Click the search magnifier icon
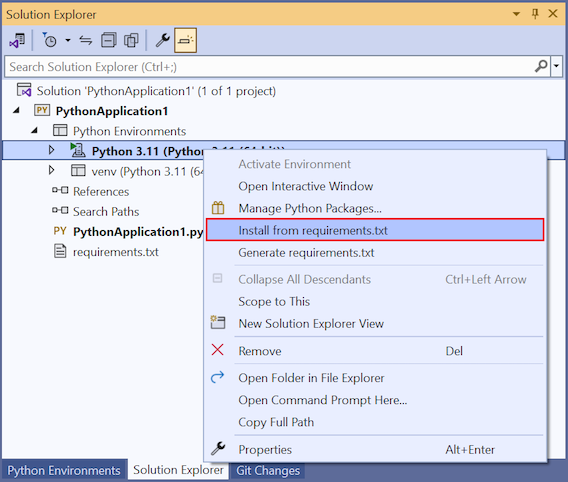This screenshot has height=482, width=568. [x=541, y=66]
